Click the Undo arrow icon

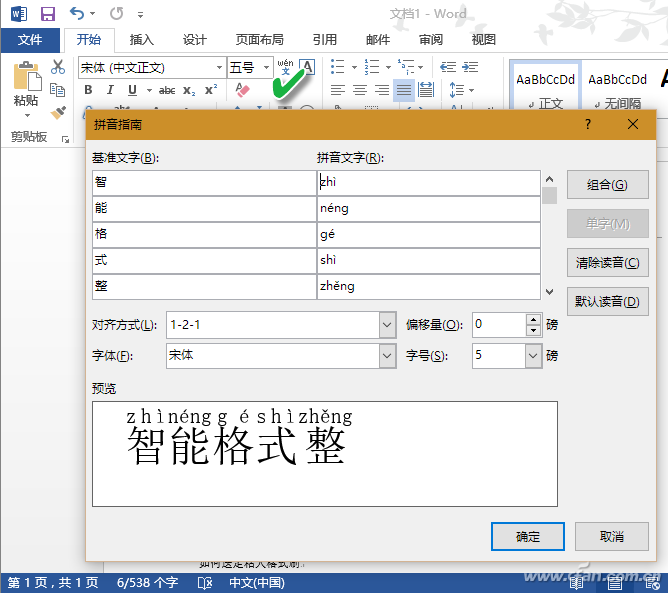point(78,14)
